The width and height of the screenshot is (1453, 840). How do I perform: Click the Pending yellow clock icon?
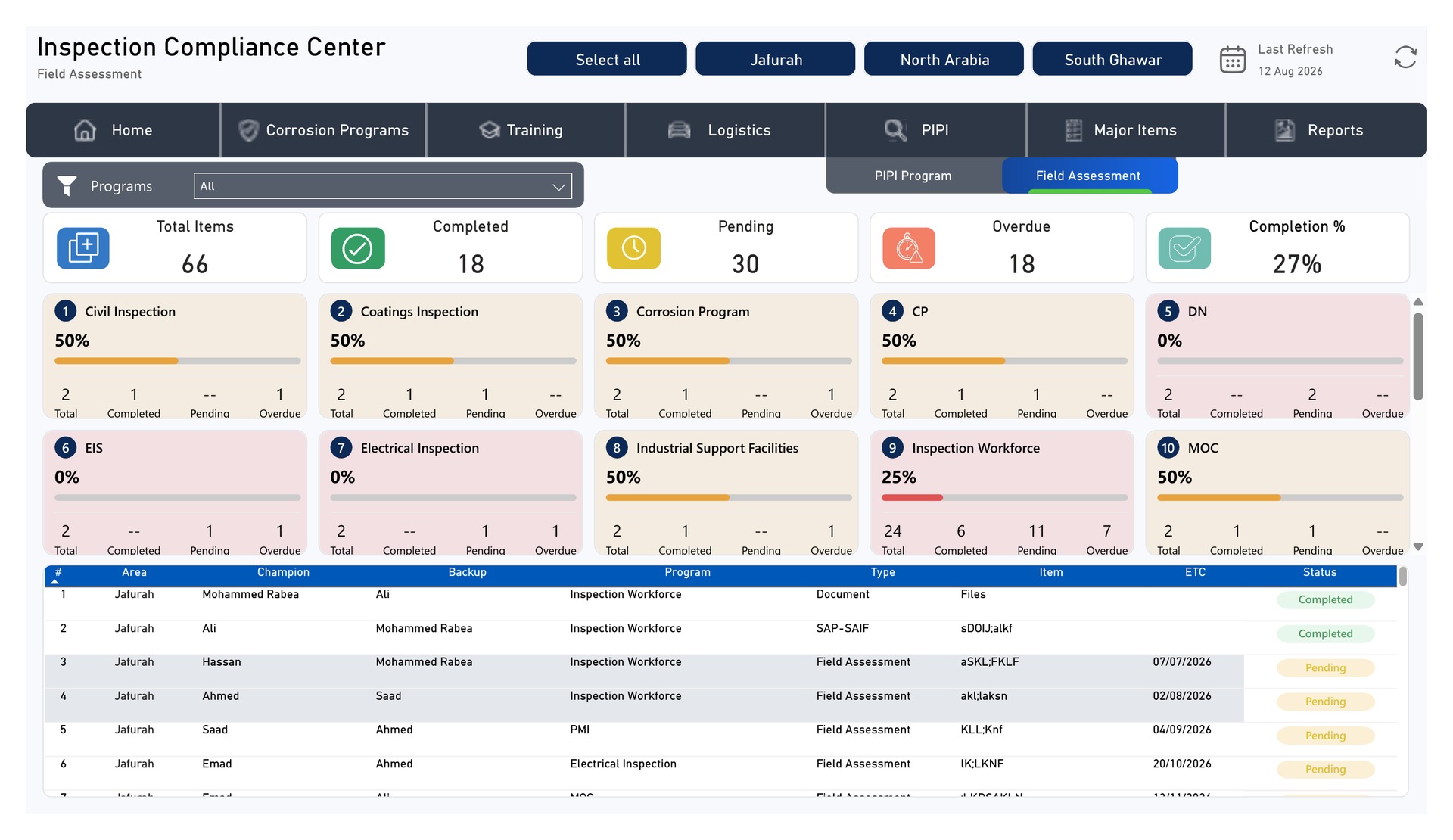[634, 248]
